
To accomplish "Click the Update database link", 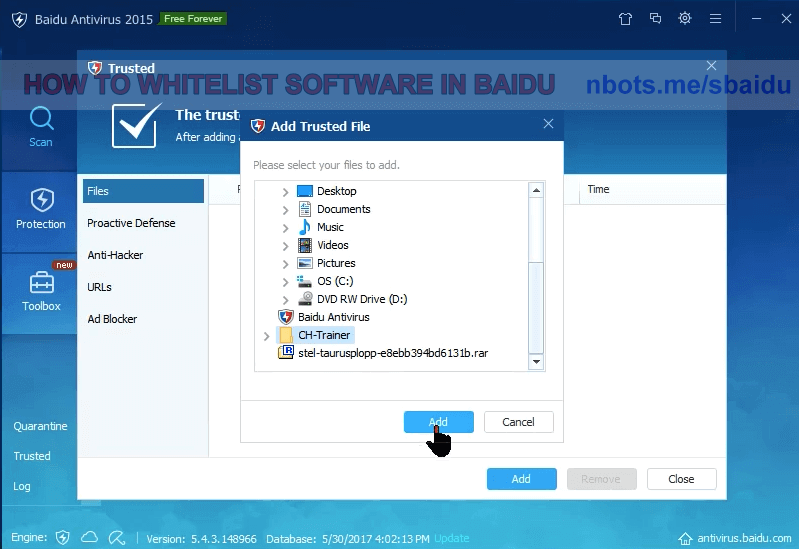I will [x=451, y=538].
